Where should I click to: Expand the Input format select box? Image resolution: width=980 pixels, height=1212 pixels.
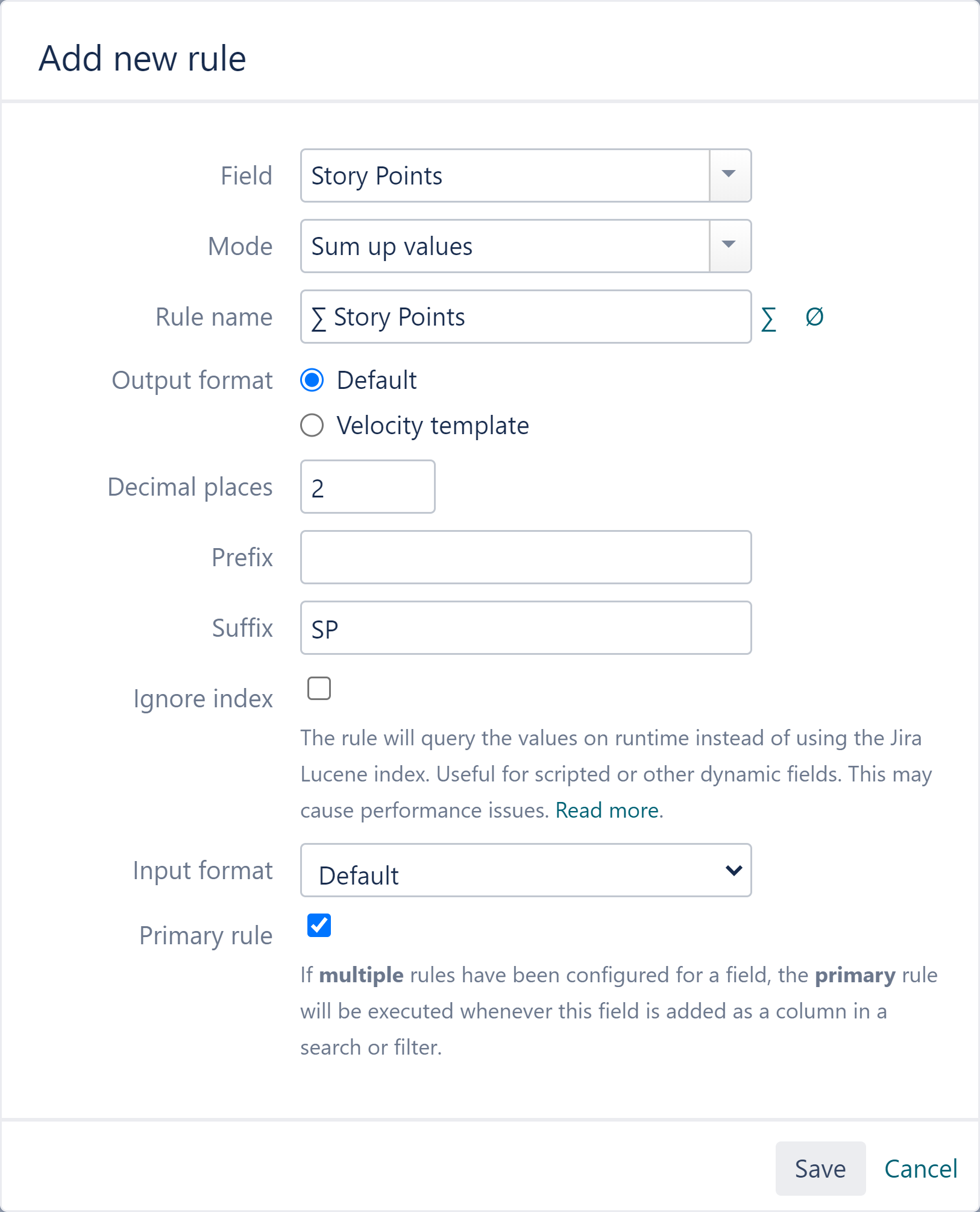(526, 870)
